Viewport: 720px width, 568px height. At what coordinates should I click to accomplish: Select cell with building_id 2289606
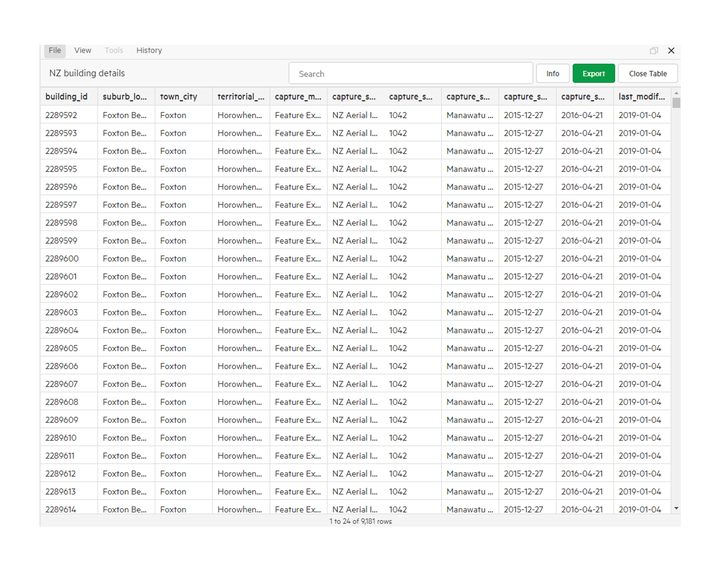pos(68,366)
